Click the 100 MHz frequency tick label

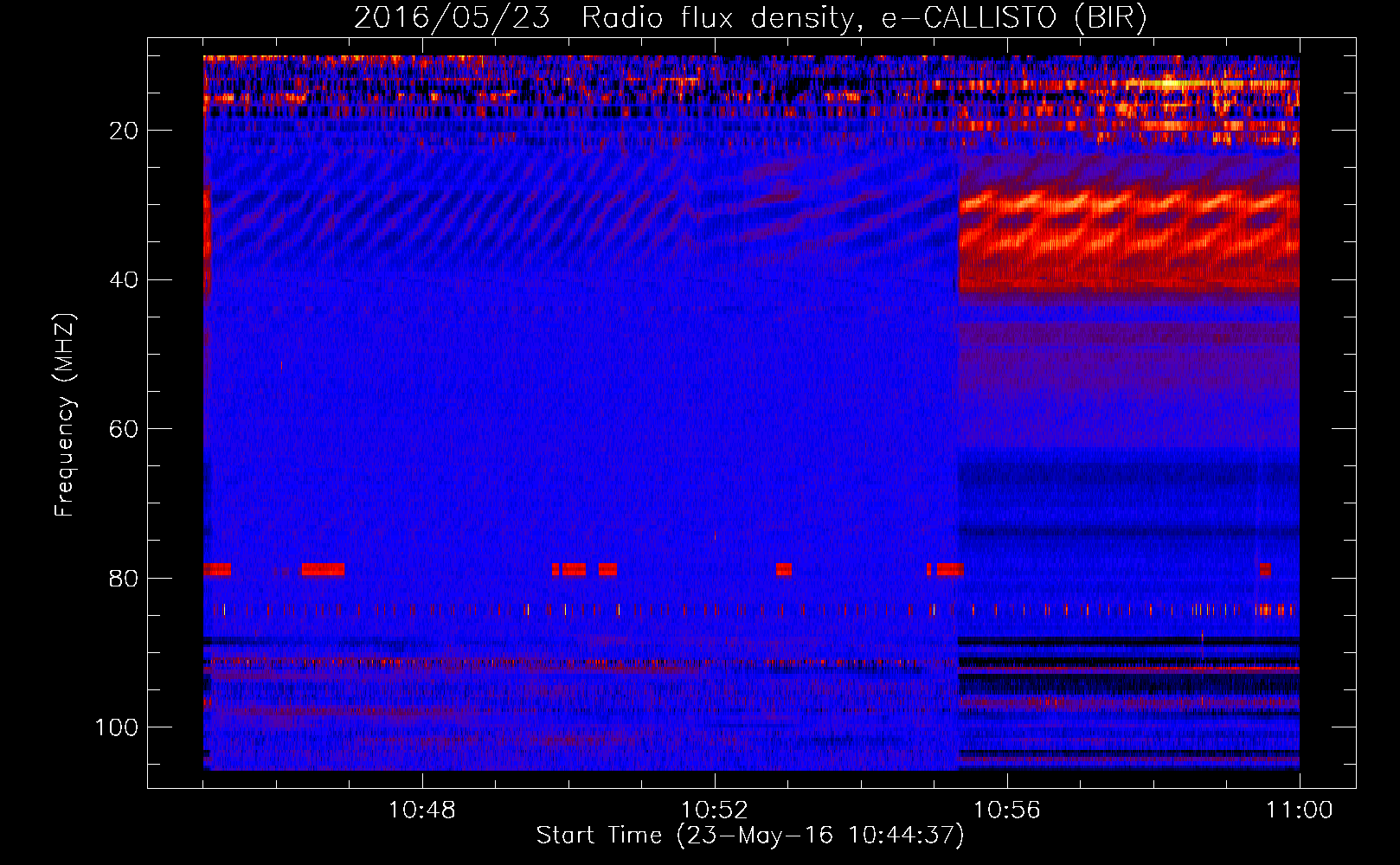click(116, 727)
